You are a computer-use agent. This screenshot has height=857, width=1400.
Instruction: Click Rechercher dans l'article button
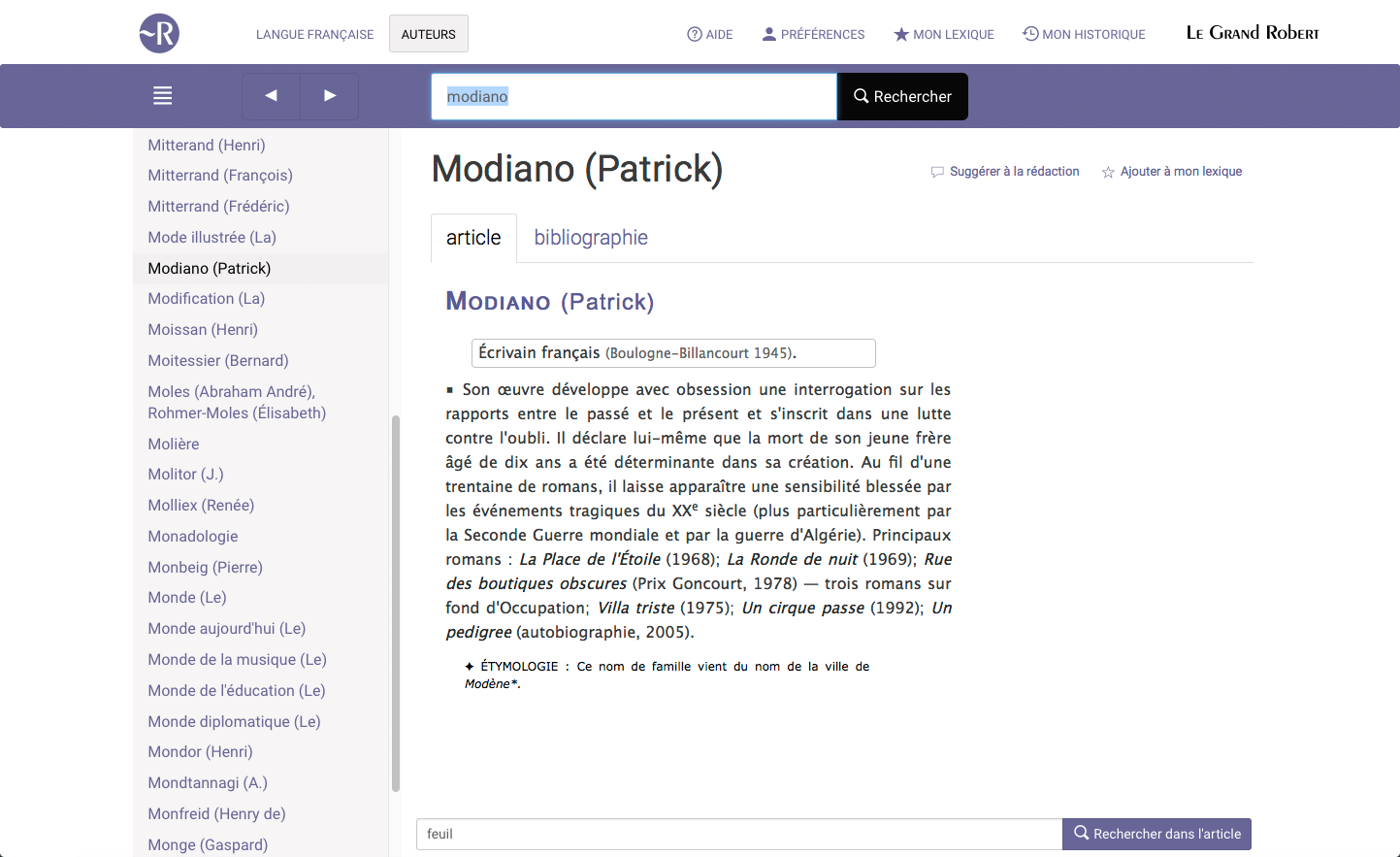[x=1156, y=834]
